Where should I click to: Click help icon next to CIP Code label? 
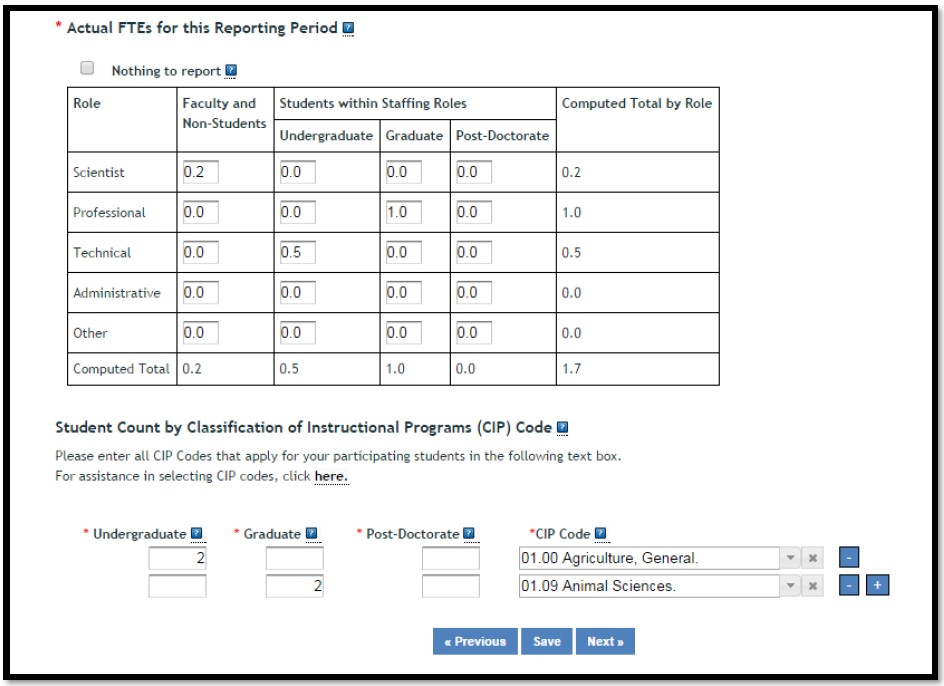[x=602, y=534]
